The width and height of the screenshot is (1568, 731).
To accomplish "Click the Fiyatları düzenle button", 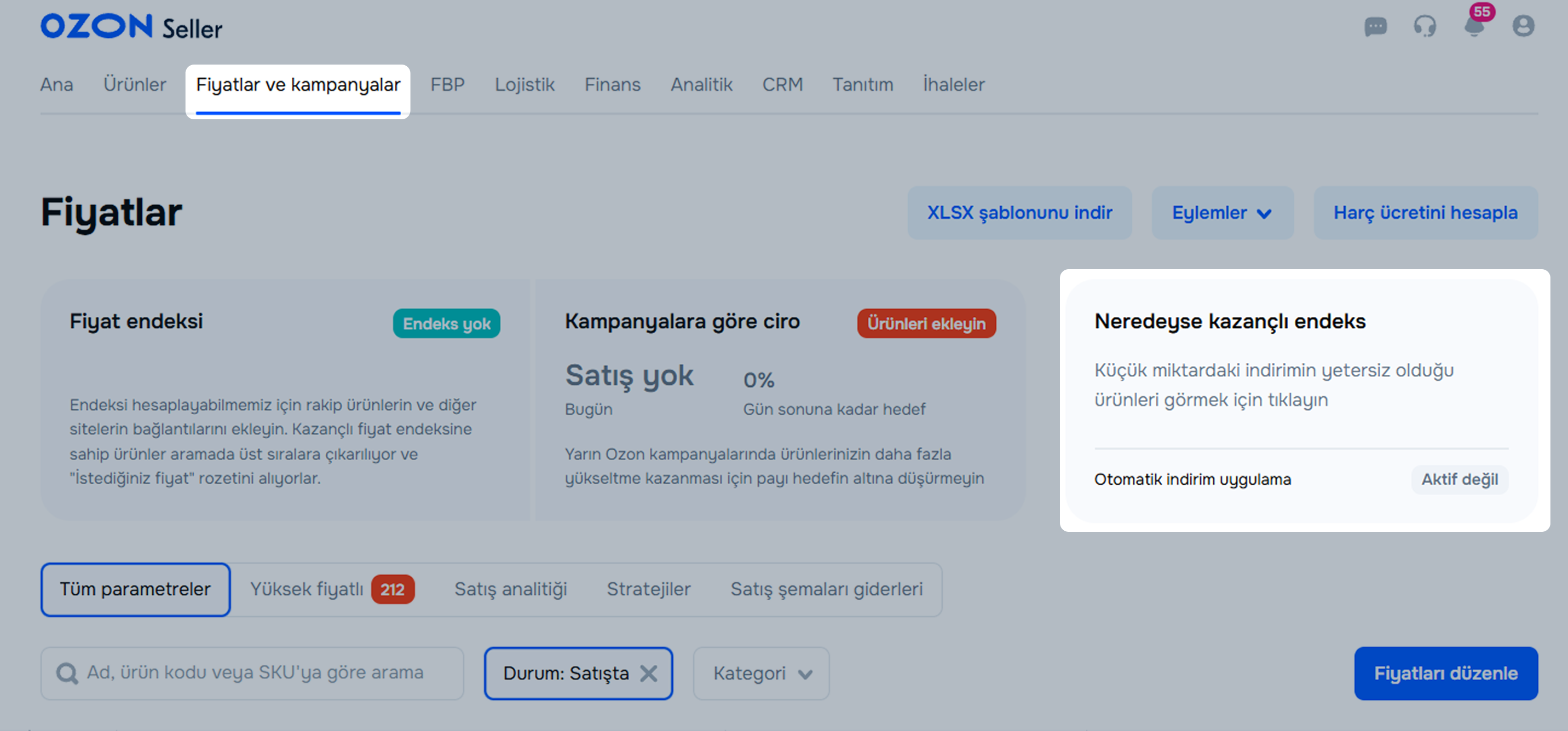I will coord(1446,673).
